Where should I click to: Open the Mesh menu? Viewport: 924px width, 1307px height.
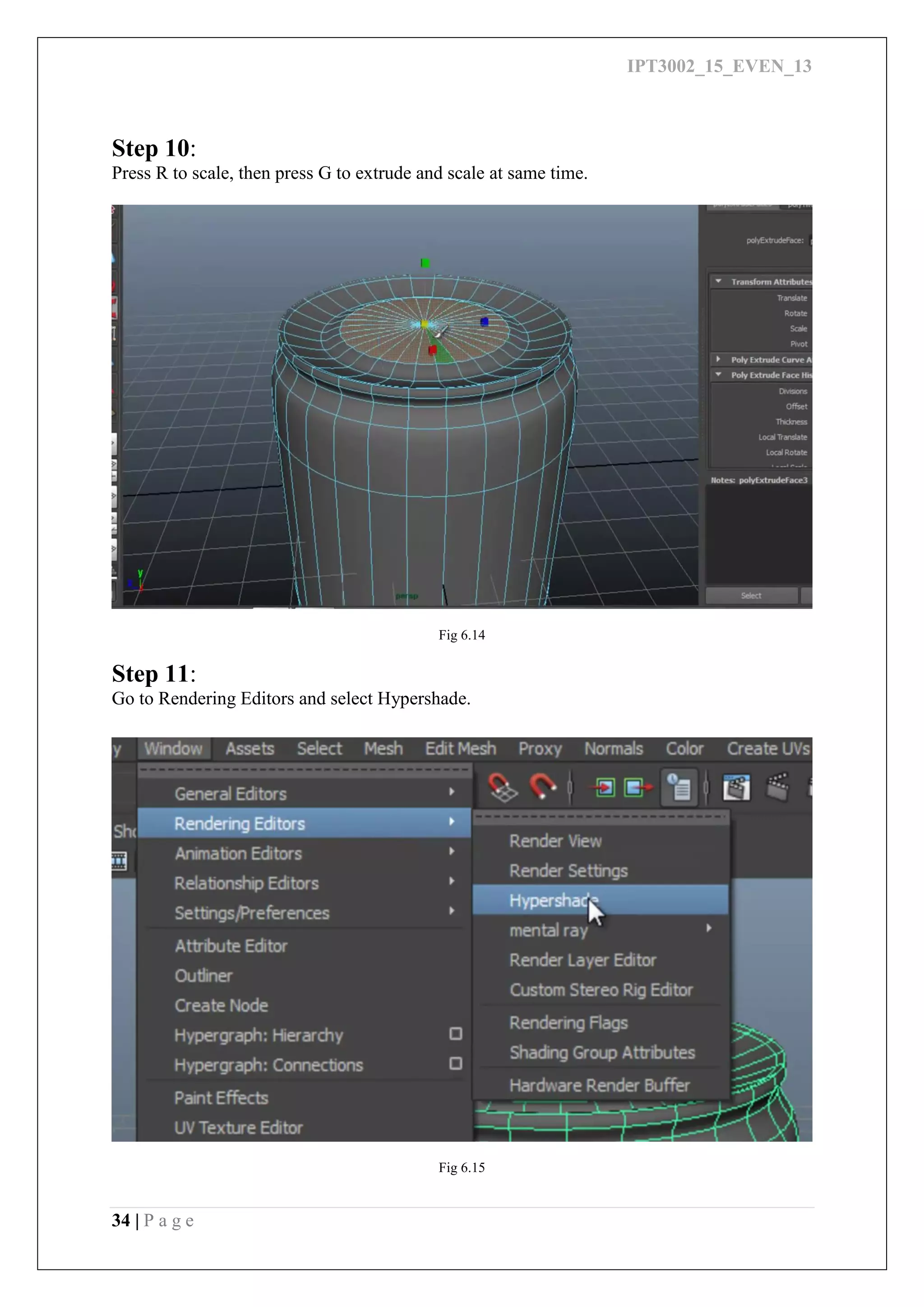[x=383, y=749]
